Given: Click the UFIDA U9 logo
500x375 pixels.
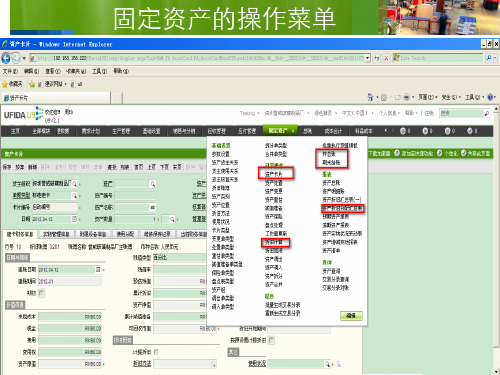Looking at the screenshot, I should click(23, 114).
